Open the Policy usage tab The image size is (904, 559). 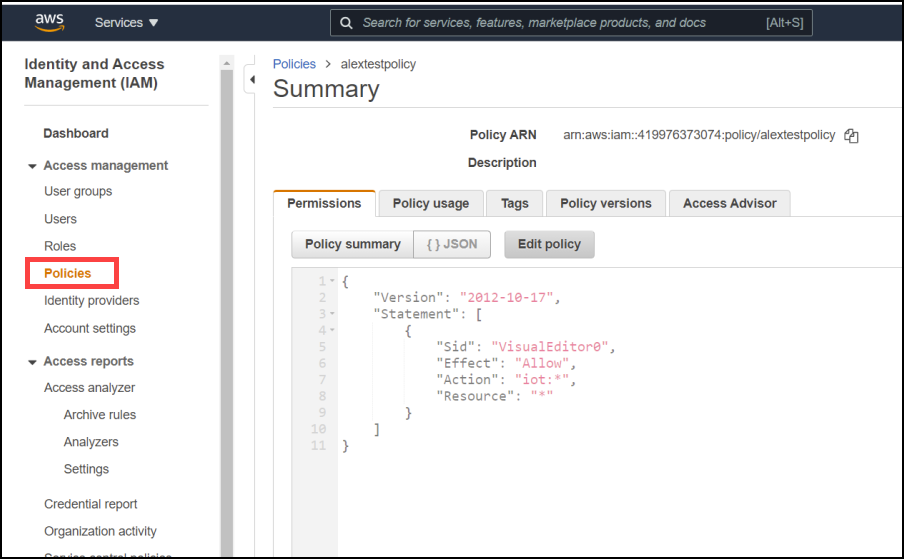[431, 203]
